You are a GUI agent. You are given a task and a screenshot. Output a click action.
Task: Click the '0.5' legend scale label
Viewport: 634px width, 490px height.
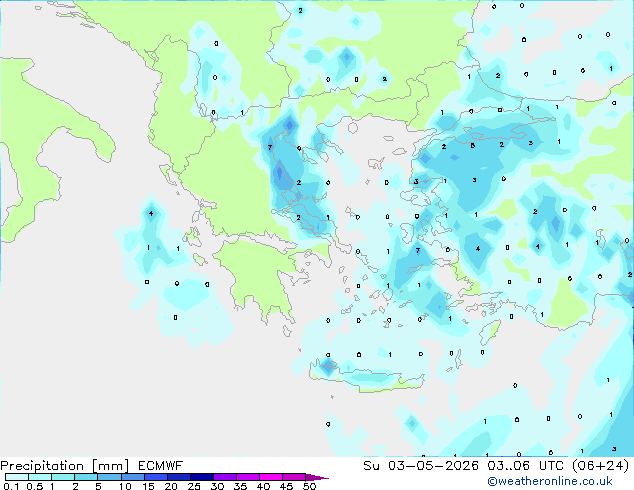click(x=35, y=486)
